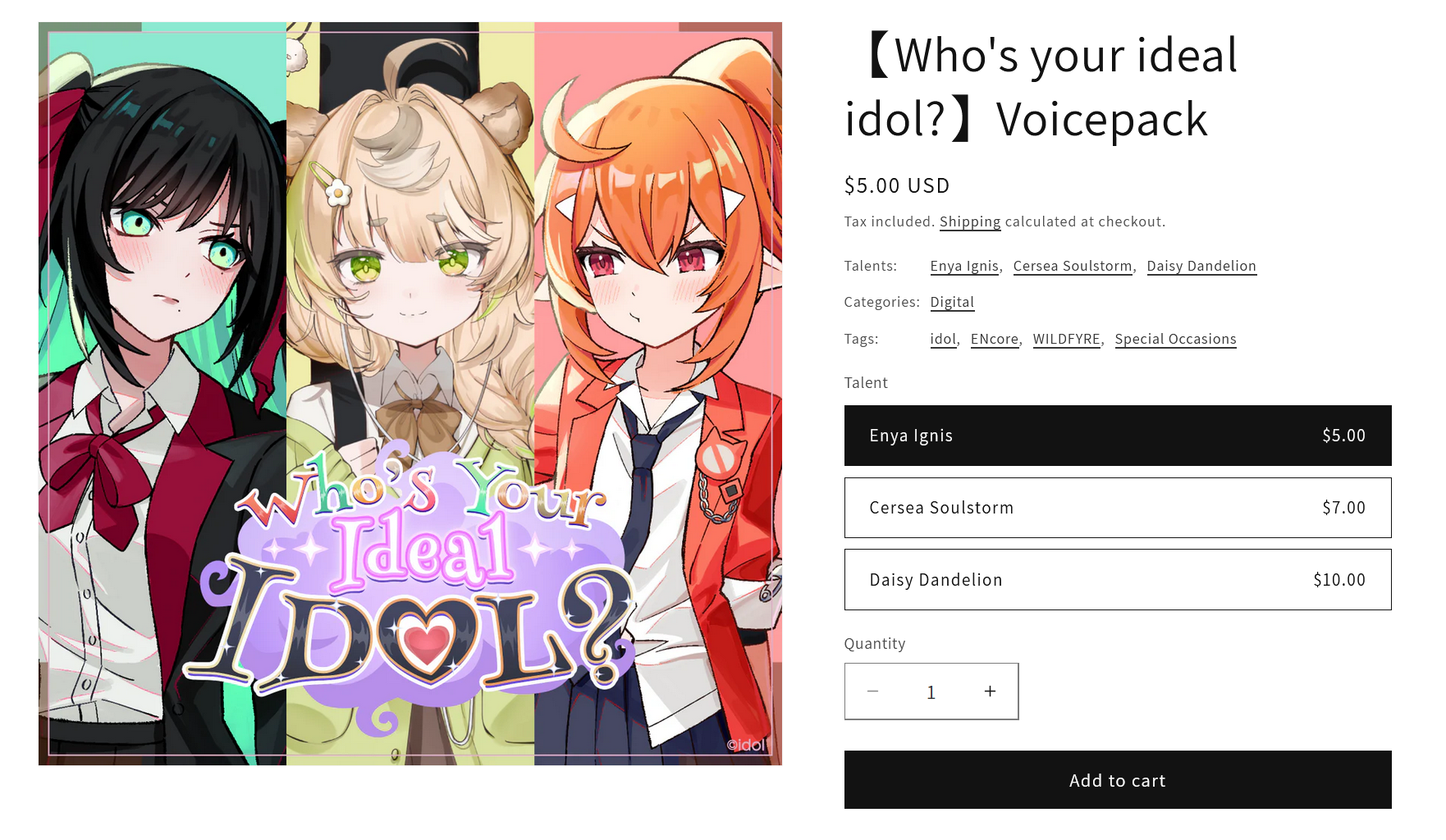Pick the Daisy Dandelion $10.00 option
The height and width of the screenshot is (840, 1446).
coord(1118,580)
